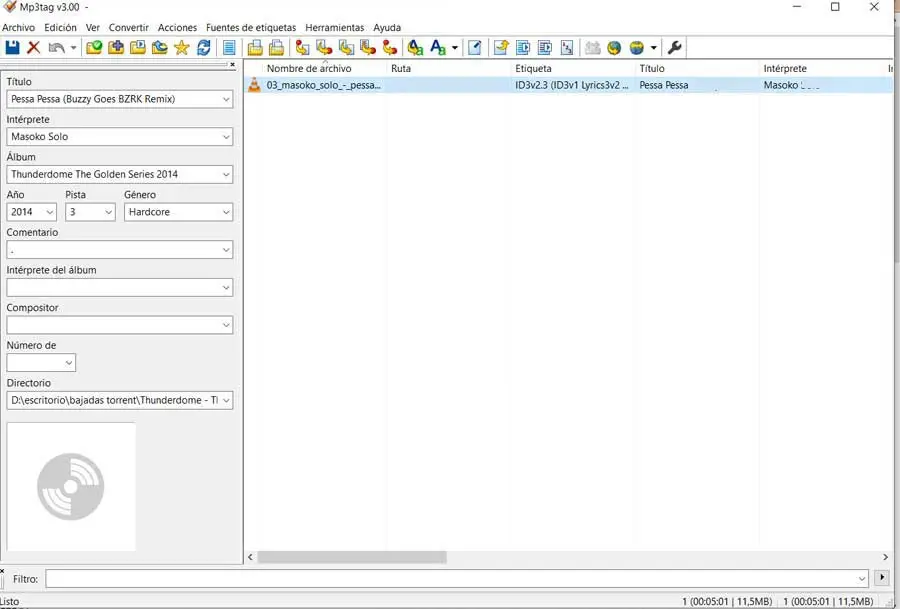Viewport: 900px width, 609px height.
Task: Expand the Álbum field dropdown
Action: pos(226,174)
